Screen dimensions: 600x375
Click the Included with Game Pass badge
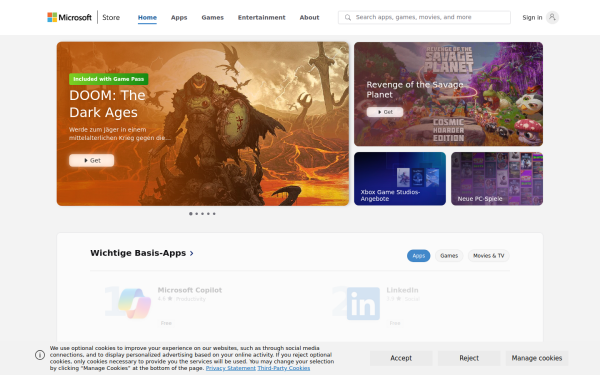109,79
